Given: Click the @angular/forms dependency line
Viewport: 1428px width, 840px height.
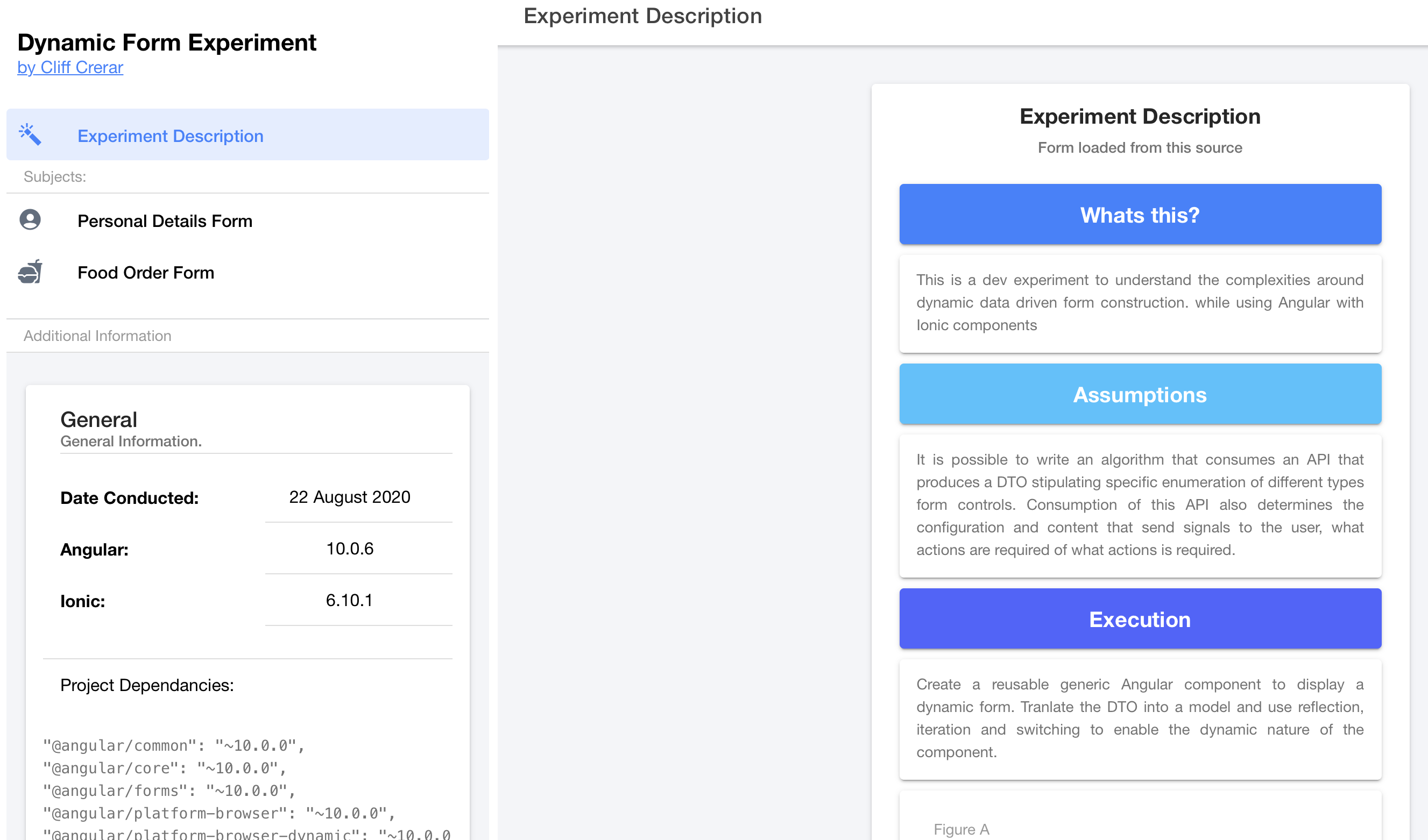Looking at the screenshot, I should point(169,791).
